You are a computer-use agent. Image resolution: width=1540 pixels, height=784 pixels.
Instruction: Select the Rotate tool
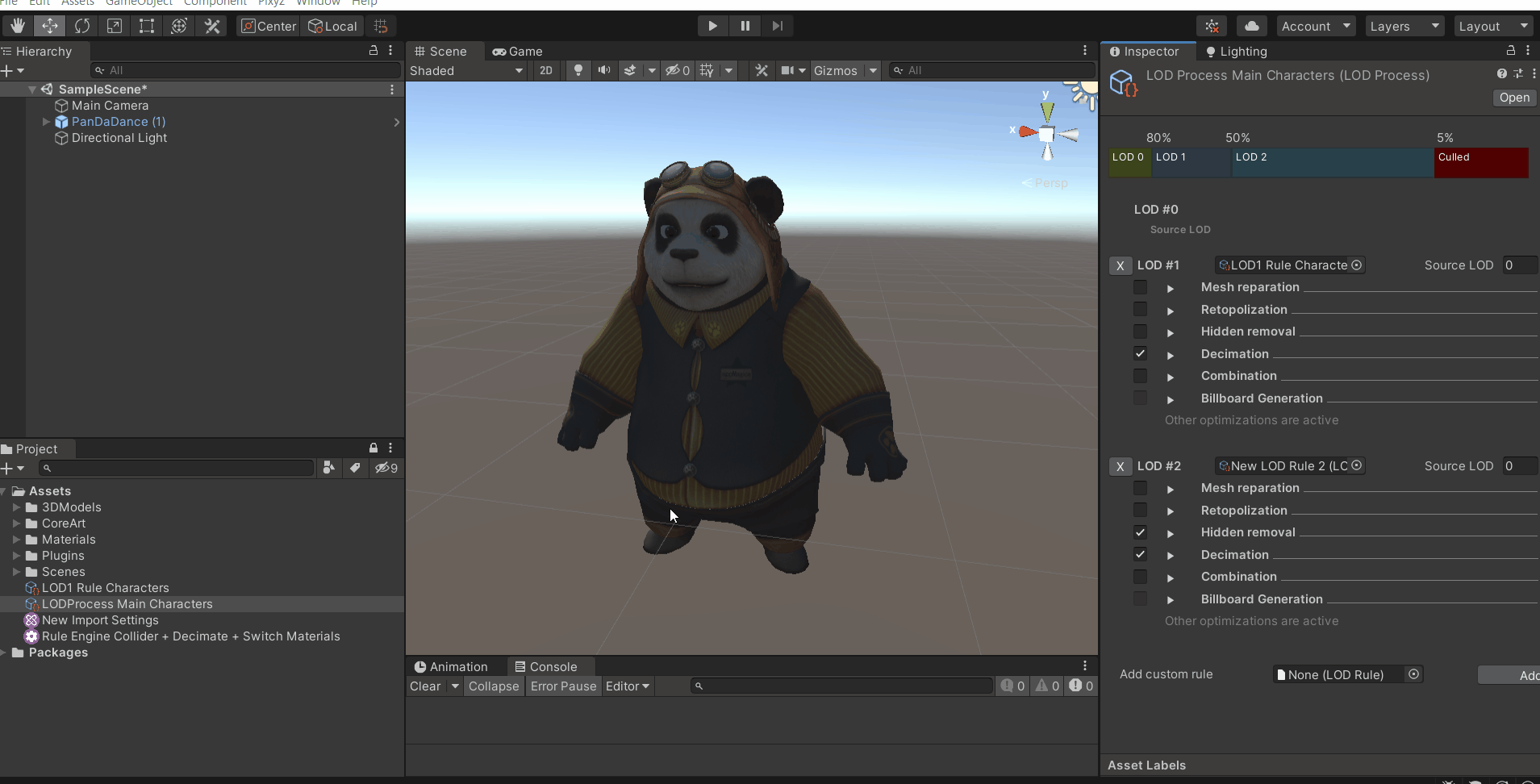[x=82, y=26]
